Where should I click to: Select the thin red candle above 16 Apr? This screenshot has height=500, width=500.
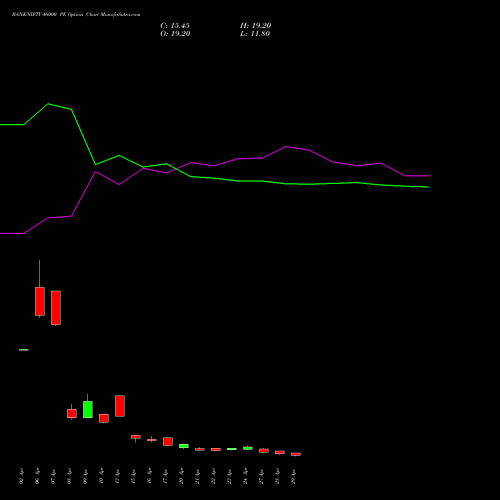click(152, 440)
